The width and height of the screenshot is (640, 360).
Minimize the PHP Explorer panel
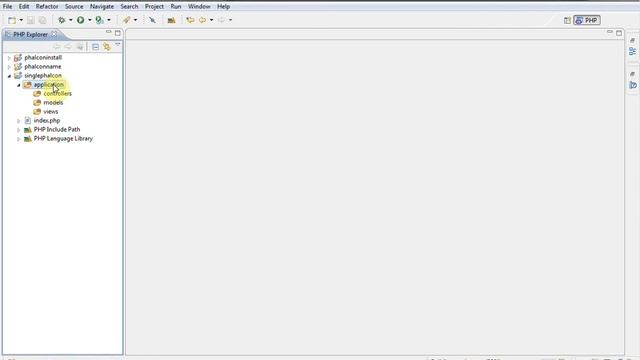(108, 32)
